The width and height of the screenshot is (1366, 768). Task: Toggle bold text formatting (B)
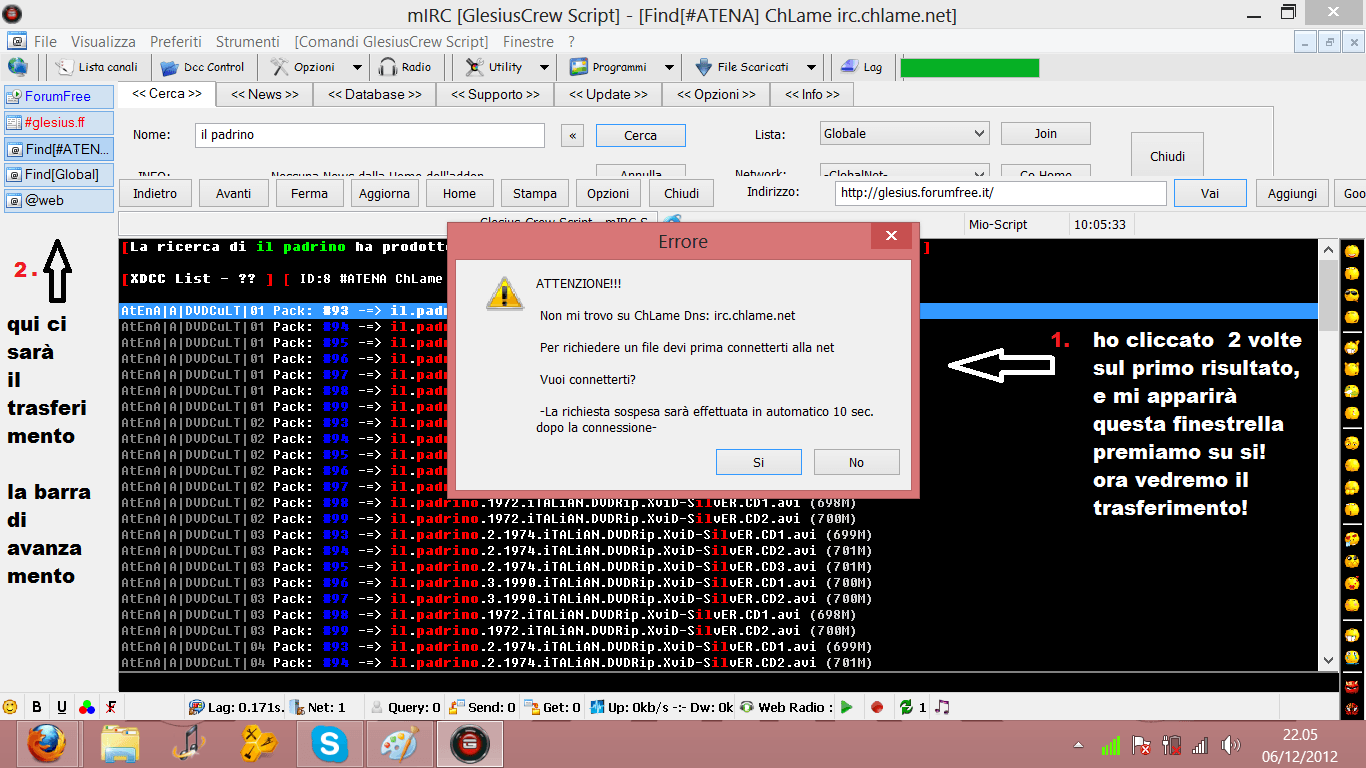[x=37, y=707]
